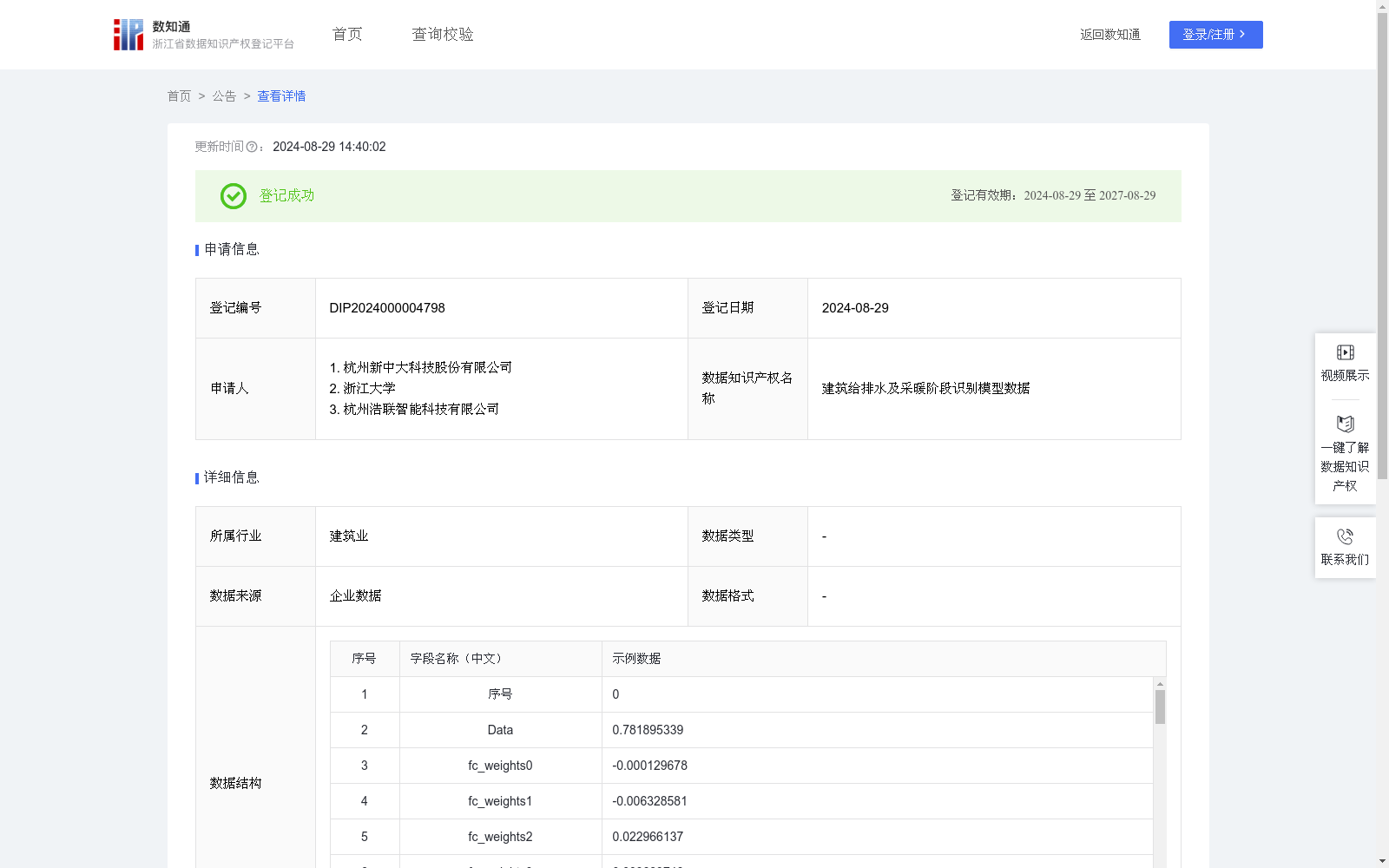Click sample value 0.781895339
The image size is (1389, 868).
click(648, 730)
